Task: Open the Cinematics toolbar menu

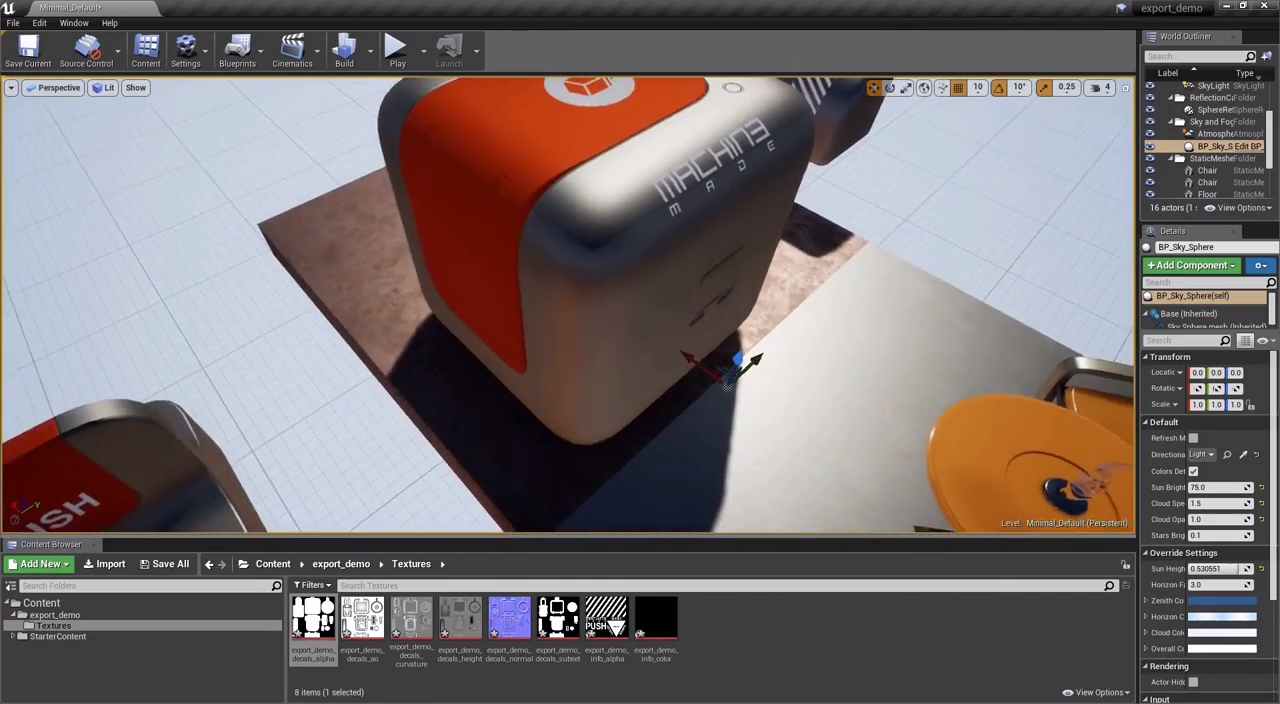Action: [292, 51]
